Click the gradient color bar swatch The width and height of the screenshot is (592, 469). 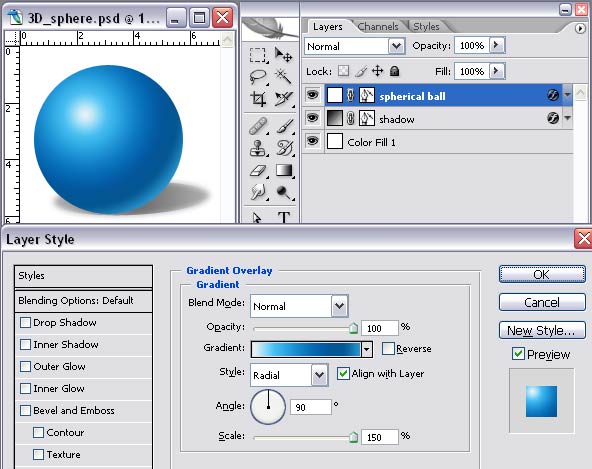pos(306,349)
